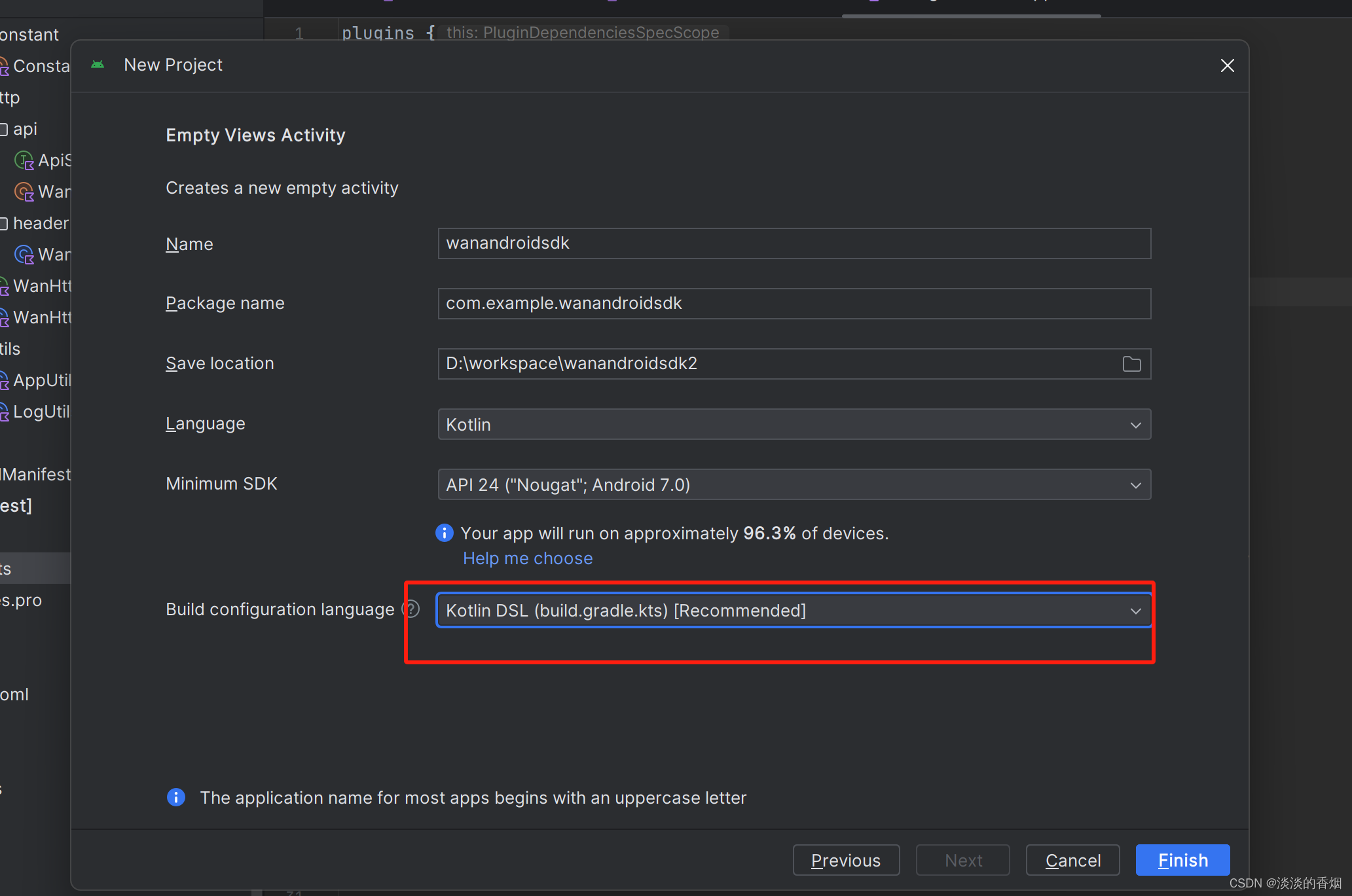The width and height of the screenshot is (1352, 896).
Task: Click the info icon beside device percentage
Action: tap(445, 533)
